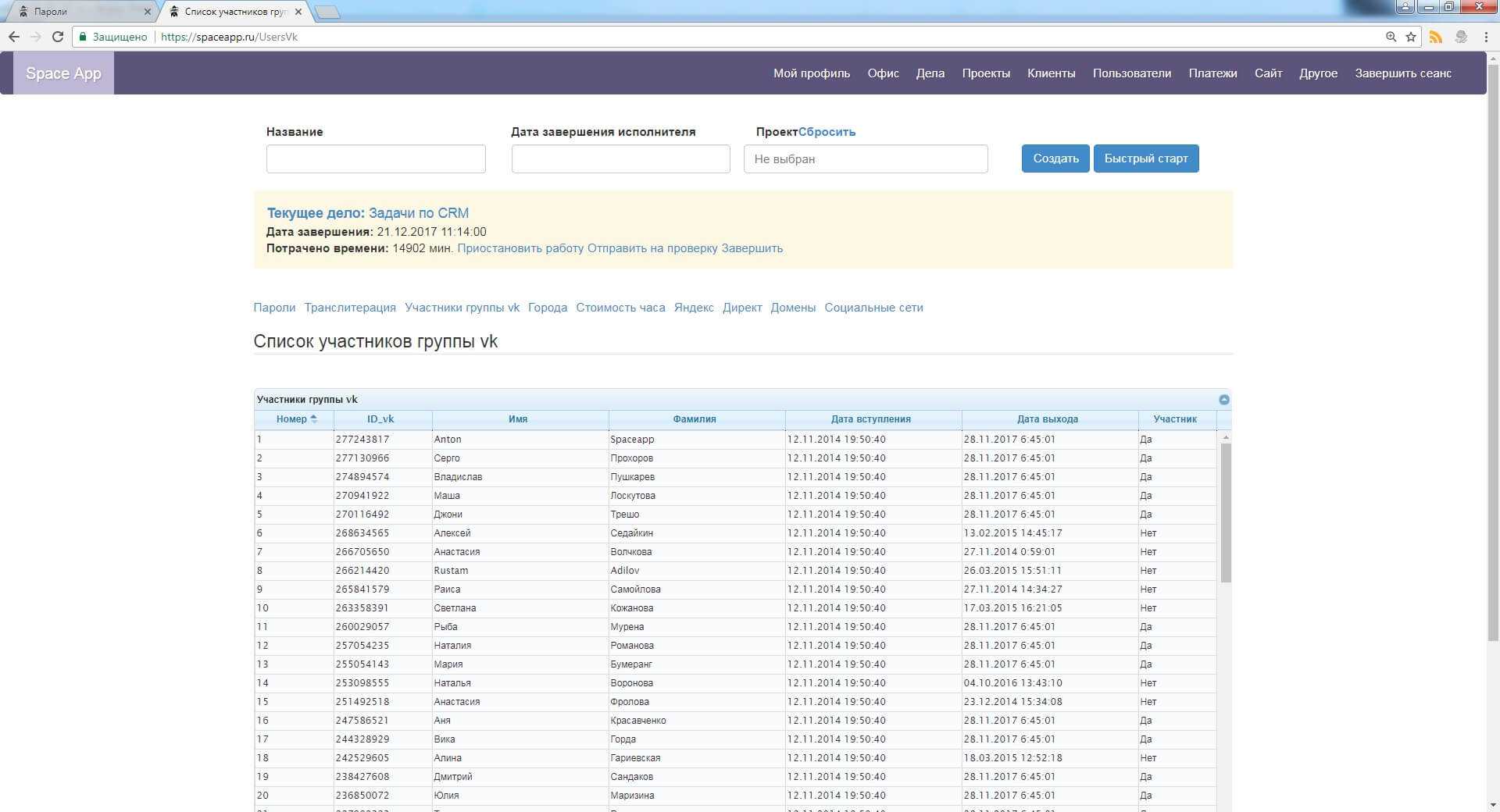1500x812 pixels.
Task: Bookmark this page with the star icon
Action: (x=1411, y=37)
